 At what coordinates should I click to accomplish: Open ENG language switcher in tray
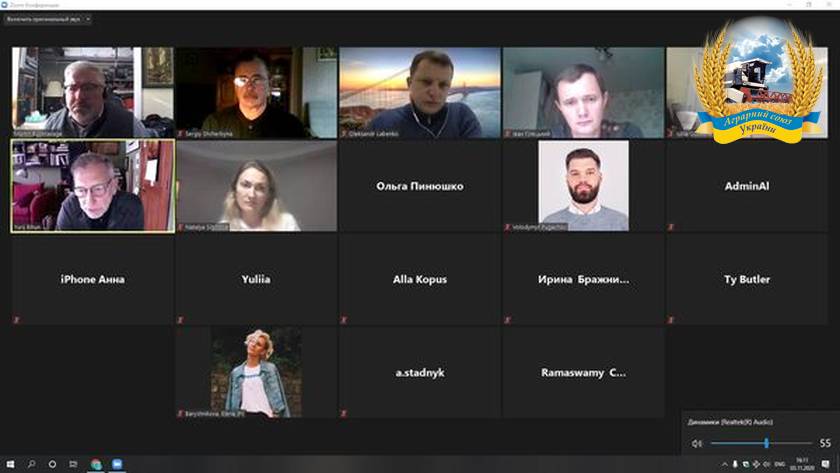(x=779, y=464)
